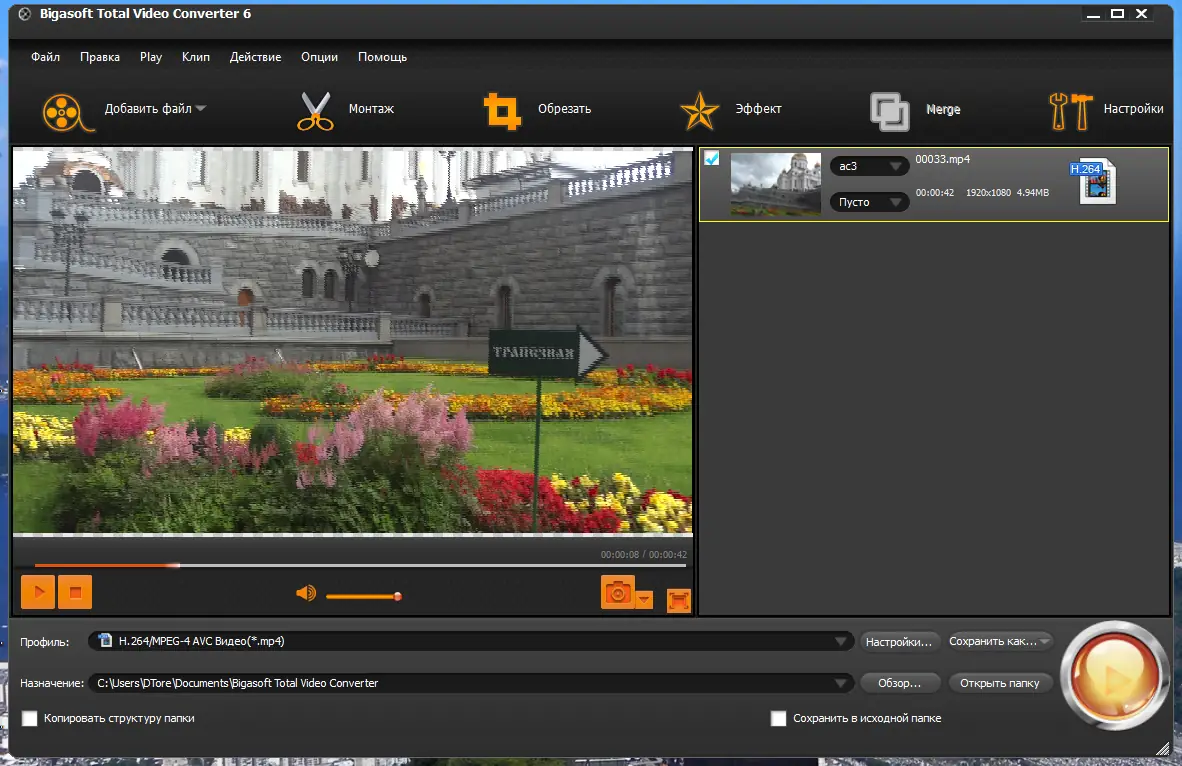This screenshot has height=766, width=1182.
Task: Expand the Пусто subtitle dropdown
Action: (869, 202)
